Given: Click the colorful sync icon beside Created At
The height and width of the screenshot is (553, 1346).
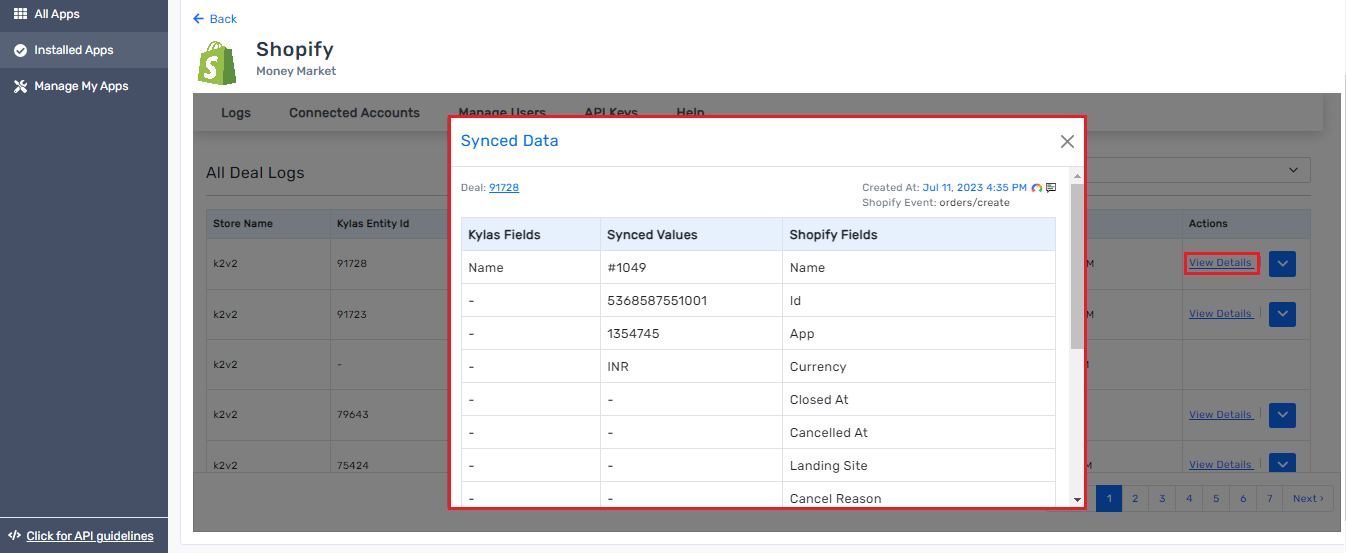Looking at the screenshot, I should (1037, 188).
